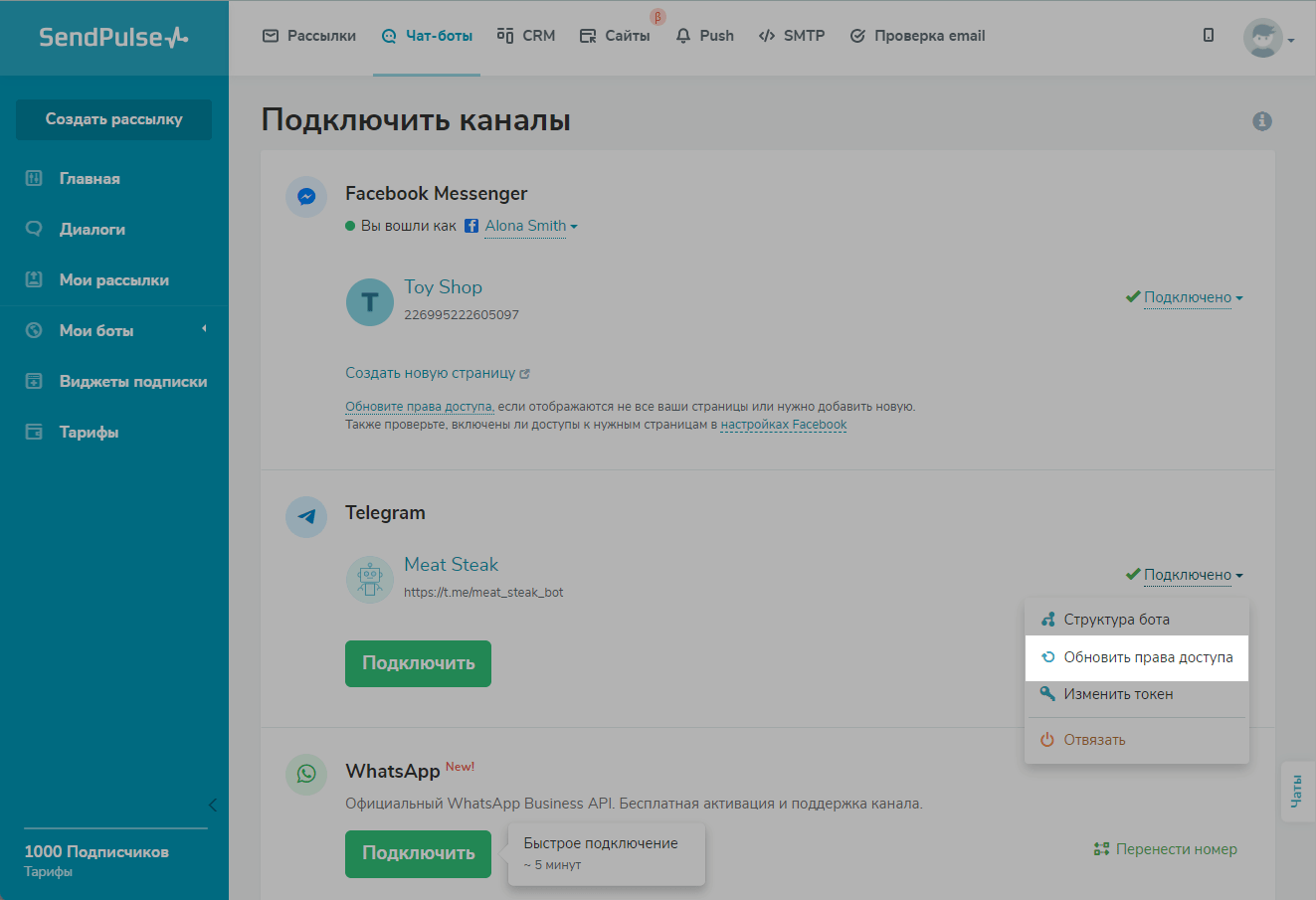
Task: Click the WhatsApp Подключить button
Action: point(418,853)
